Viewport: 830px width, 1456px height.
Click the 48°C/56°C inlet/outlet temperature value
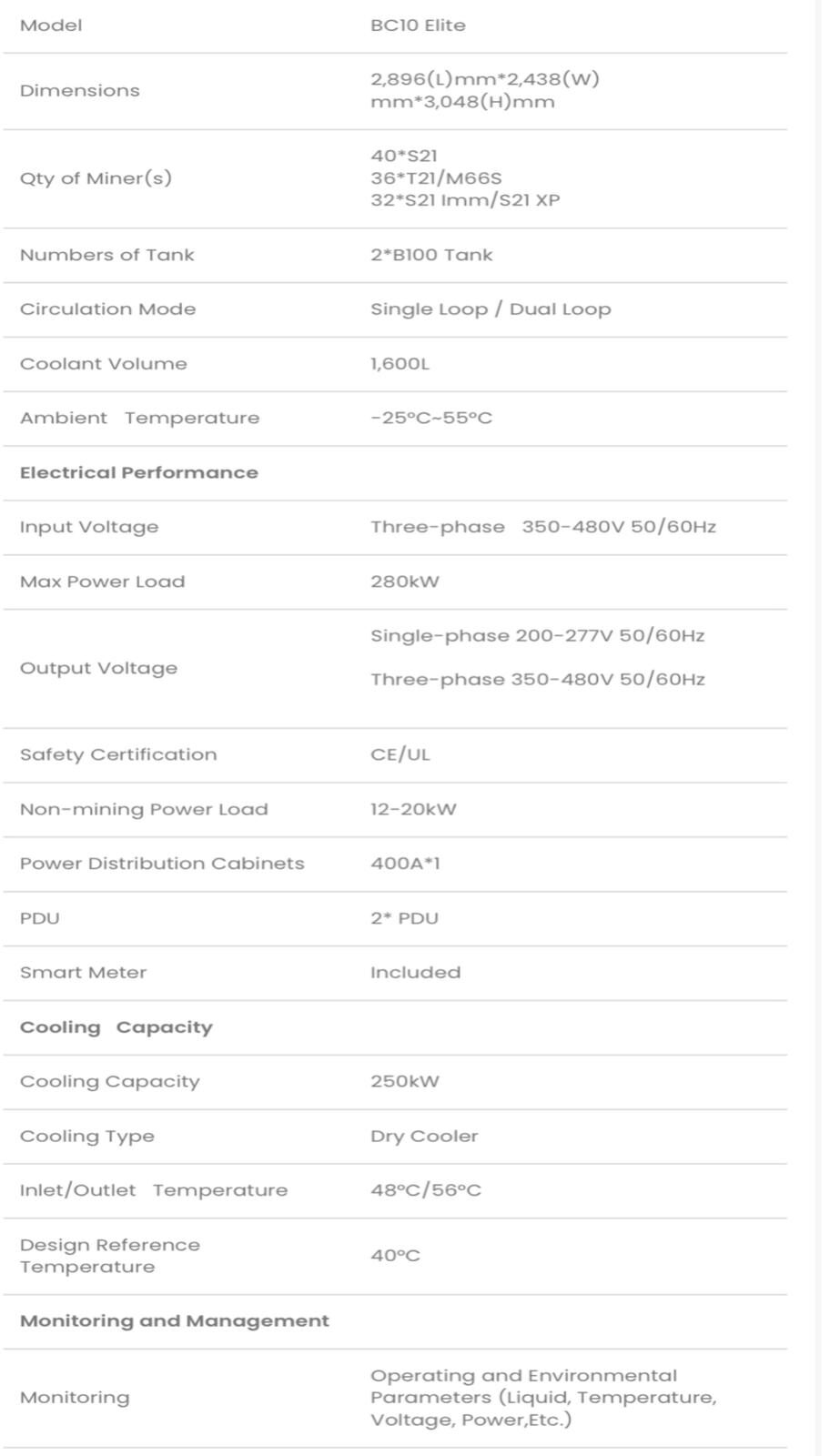pyautogui.click(x=426, y=1190)
